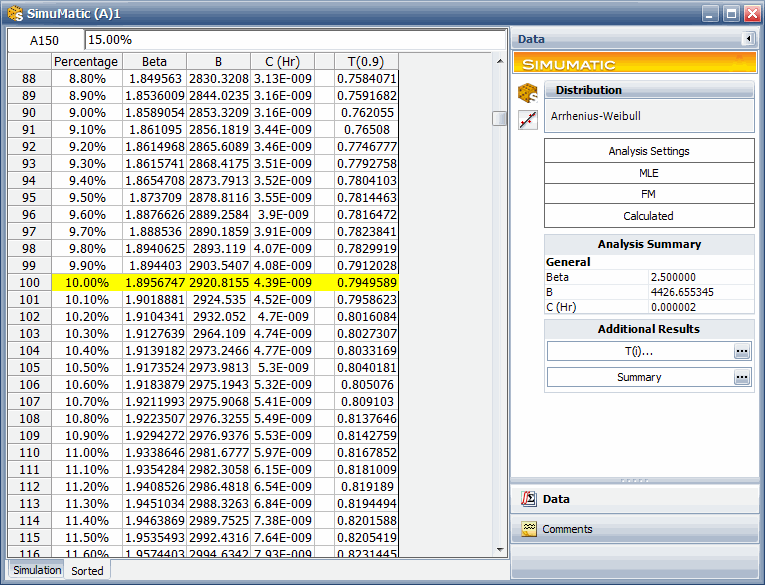Close the SimuMatic window

coord(752,14)
